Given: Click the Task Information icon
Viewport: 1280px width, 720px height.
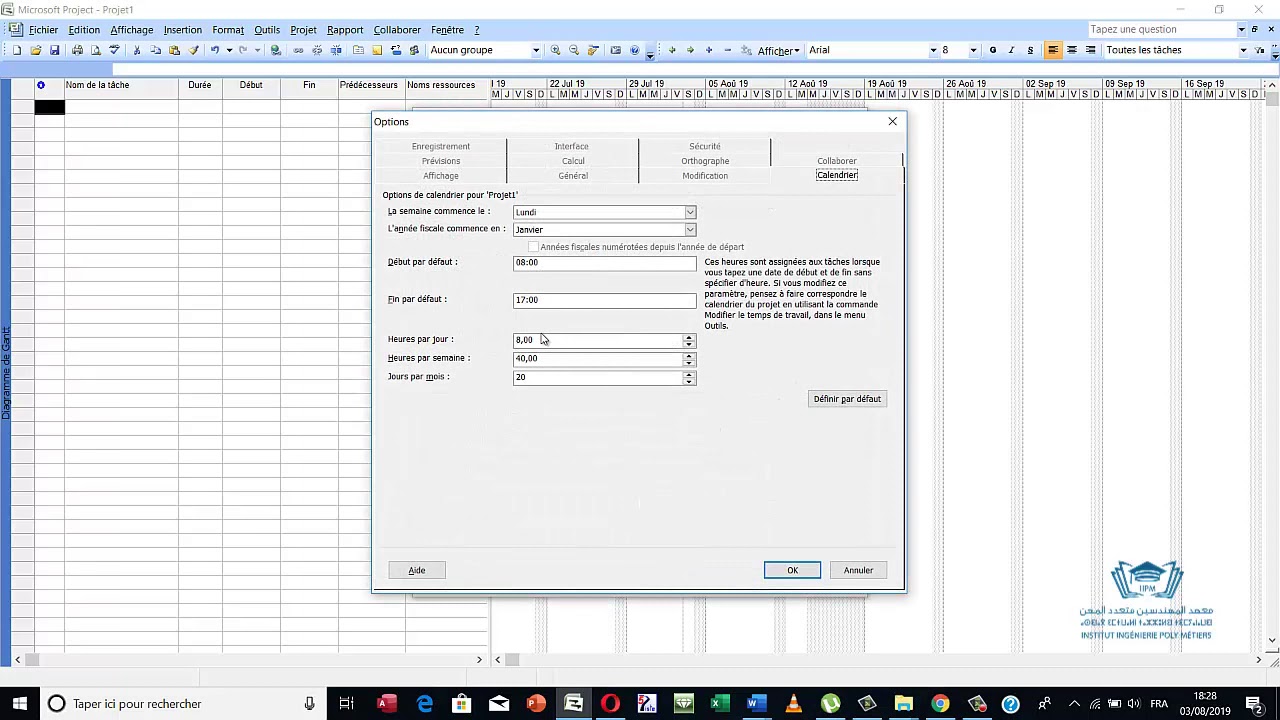Looking at the screenshot, I should pos(358,50).
